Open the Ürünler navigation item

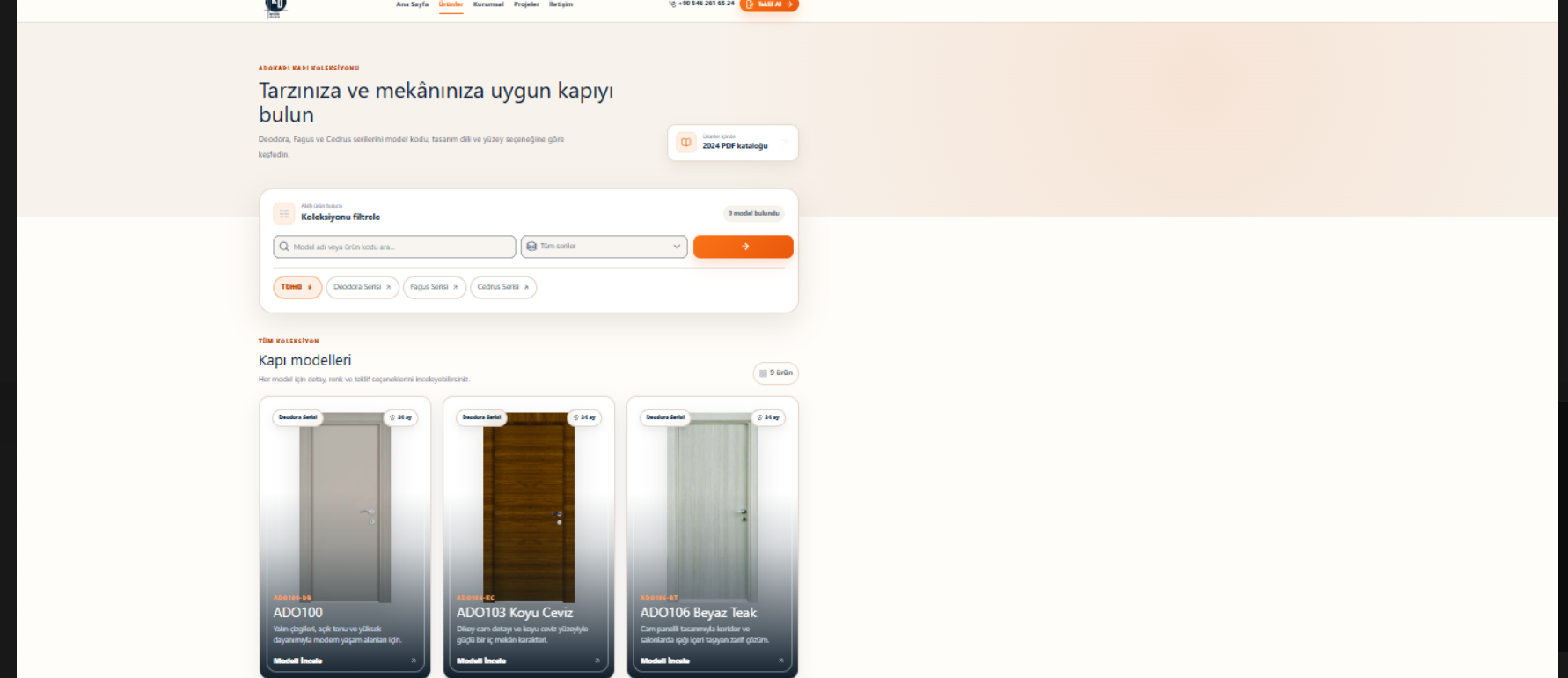[451, 4]
